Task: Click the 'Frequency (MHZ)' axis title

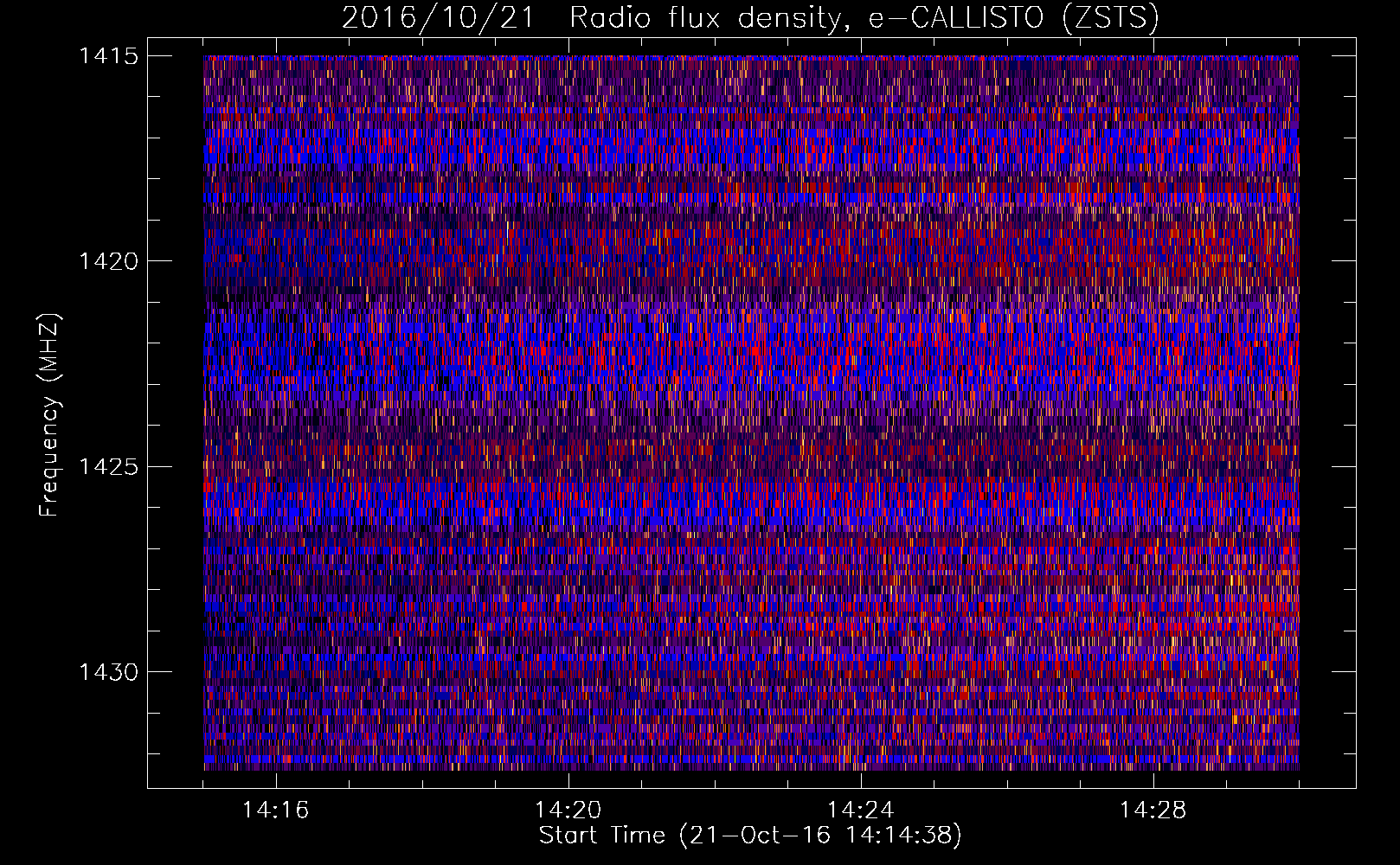Action: (50, 414)
